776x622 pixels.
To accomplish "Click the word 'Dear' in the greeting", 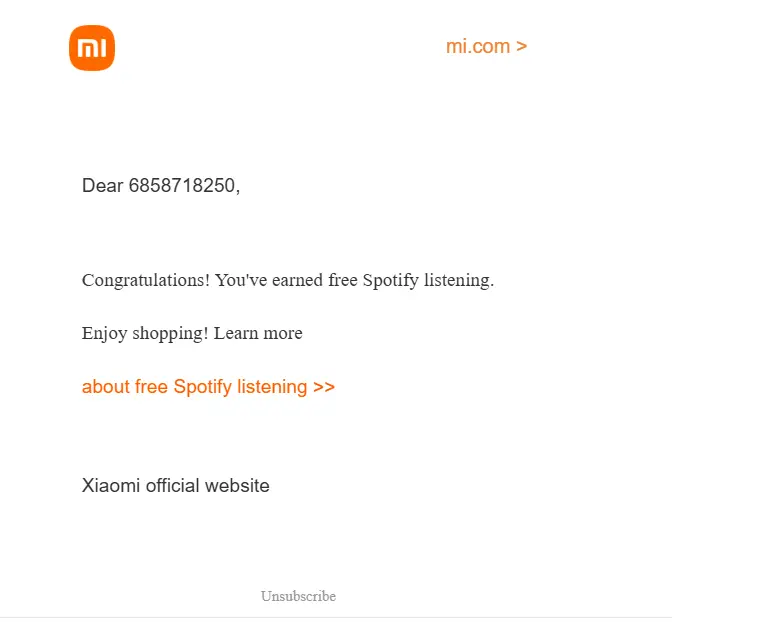I will (102, 186).
